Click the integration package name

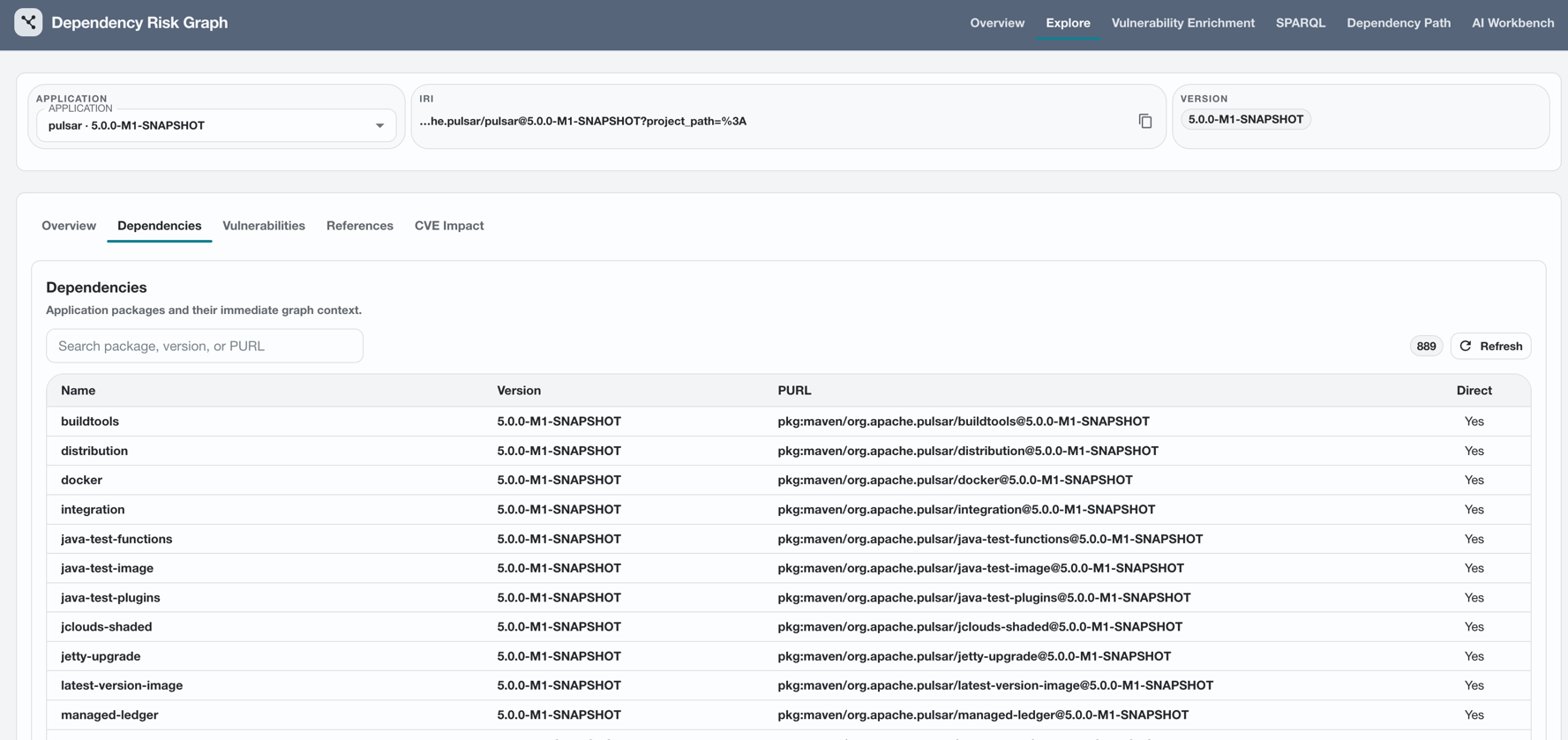point(93,510)
